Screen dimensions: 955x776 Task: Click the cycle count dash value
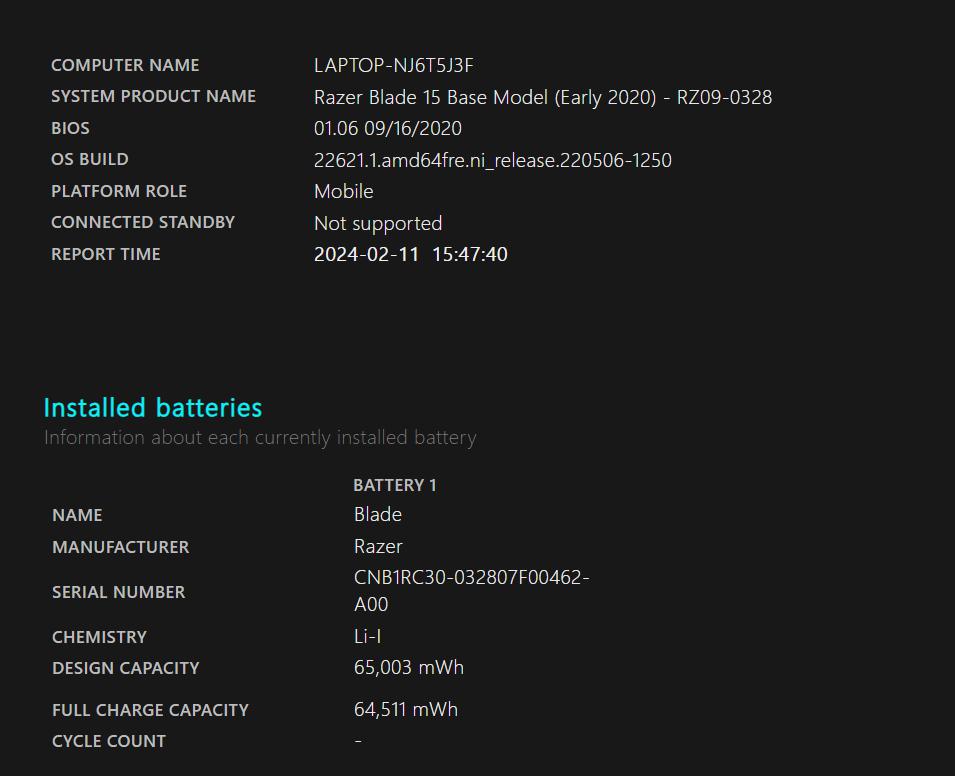coord(358,741)
